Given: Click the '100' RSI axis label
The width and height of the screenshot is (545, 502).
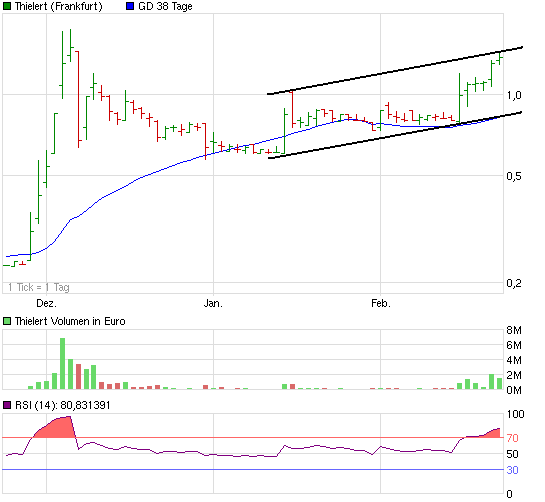Looking at the screenshot, I should tap(515, 414).
